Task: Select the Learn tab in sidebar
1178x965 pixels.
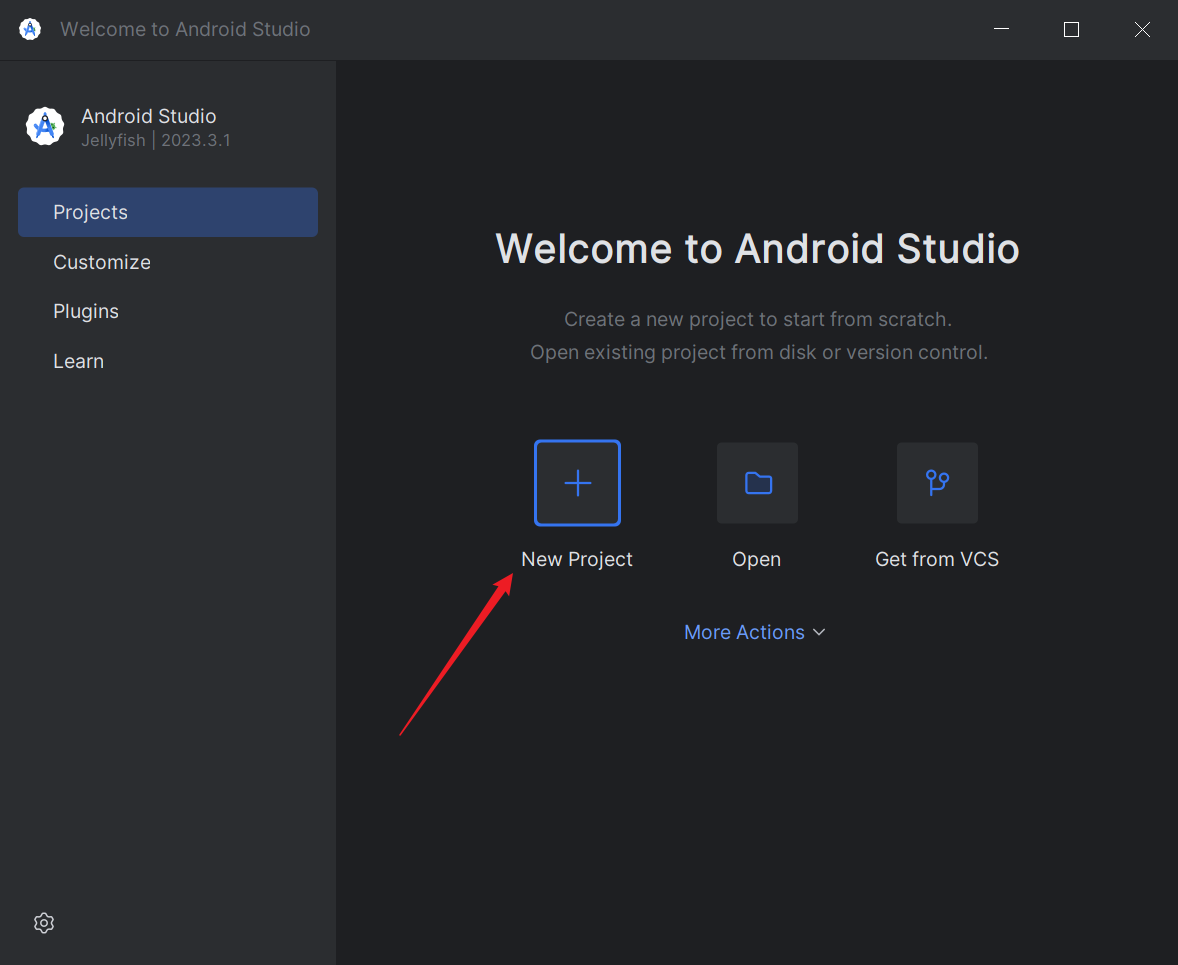Action: (x=78, y=361)
